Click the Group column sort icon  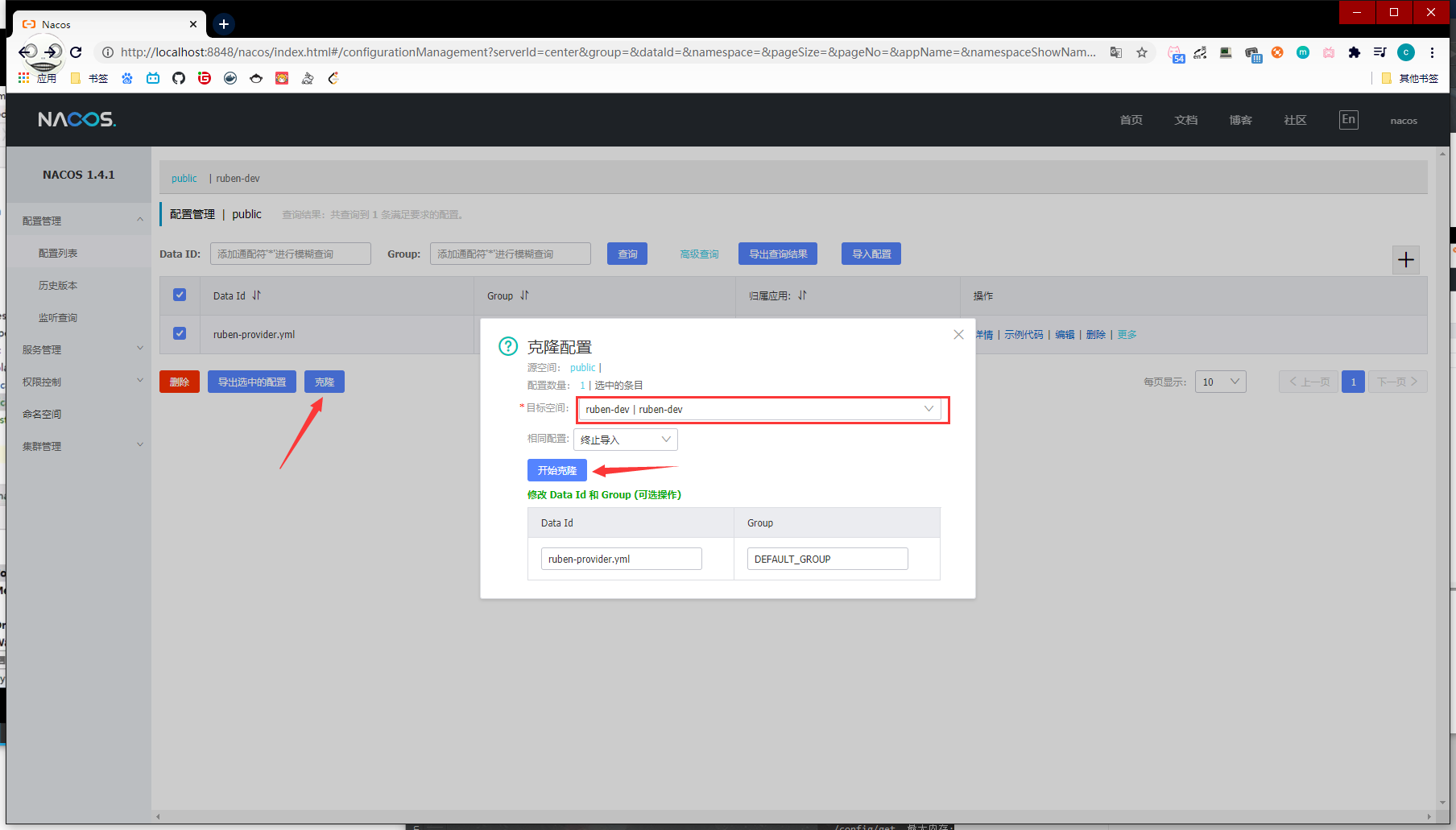tap(524, 295)
